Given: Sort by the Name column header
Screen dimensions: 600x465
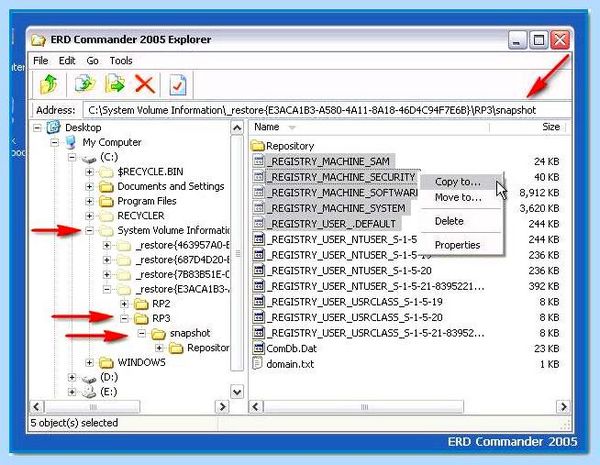Looking at the screenshot, I should [x=369, y=127].
